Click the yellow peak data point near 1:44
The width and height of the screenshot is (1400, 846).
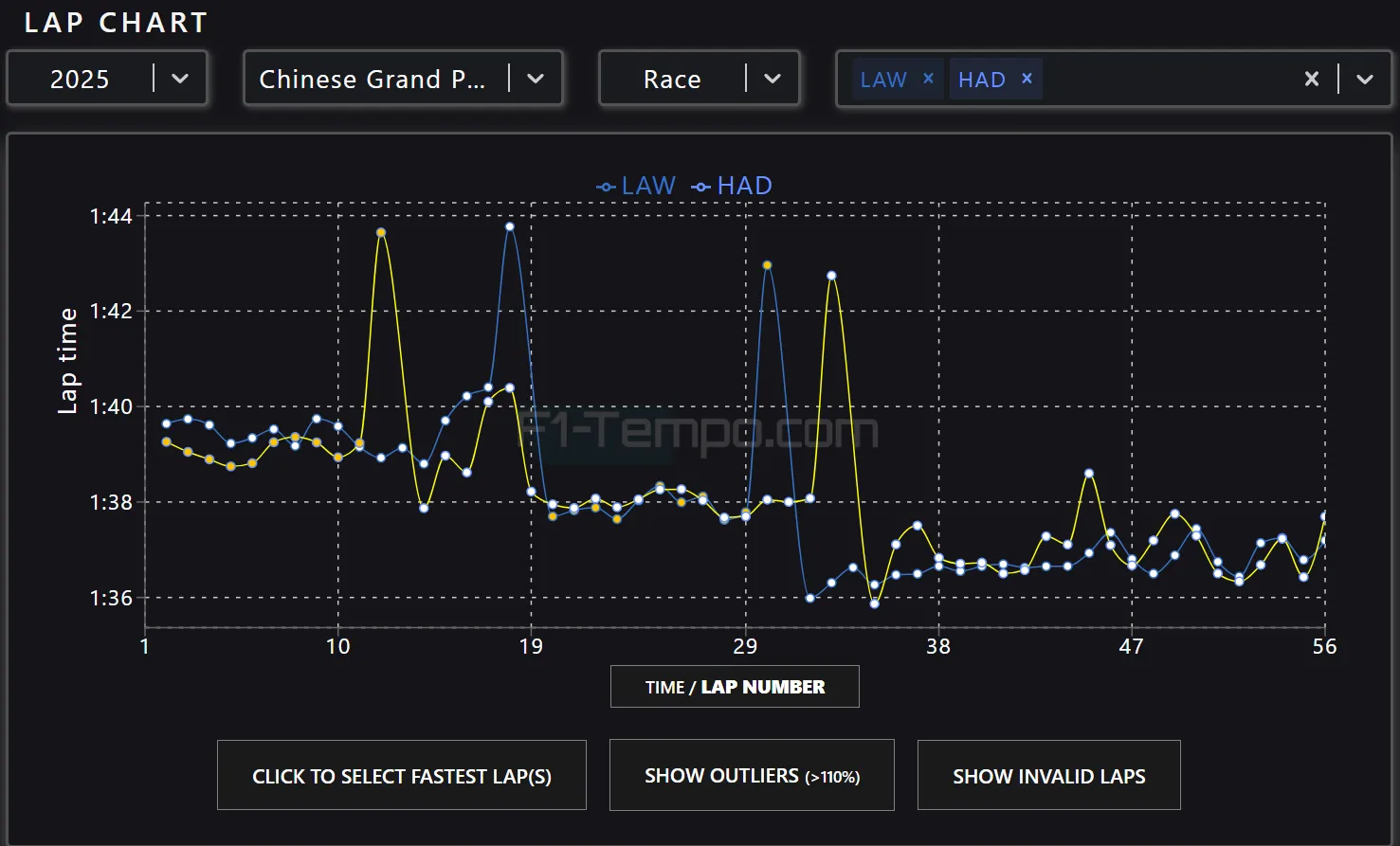click(x=381, y=232)
